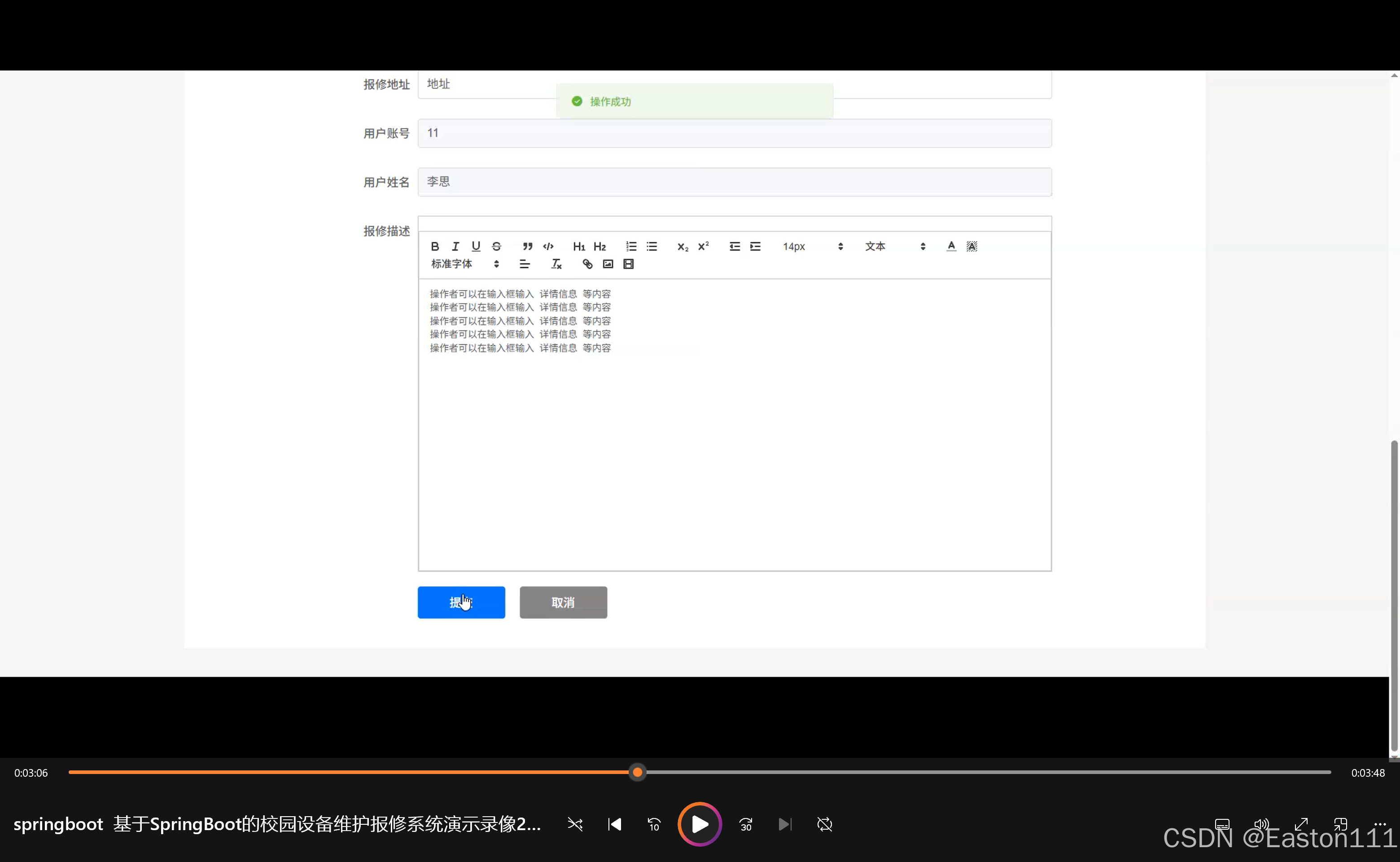Insert a blockquote in the editor
Screen dimensions: 1400x862
point(528,246)
